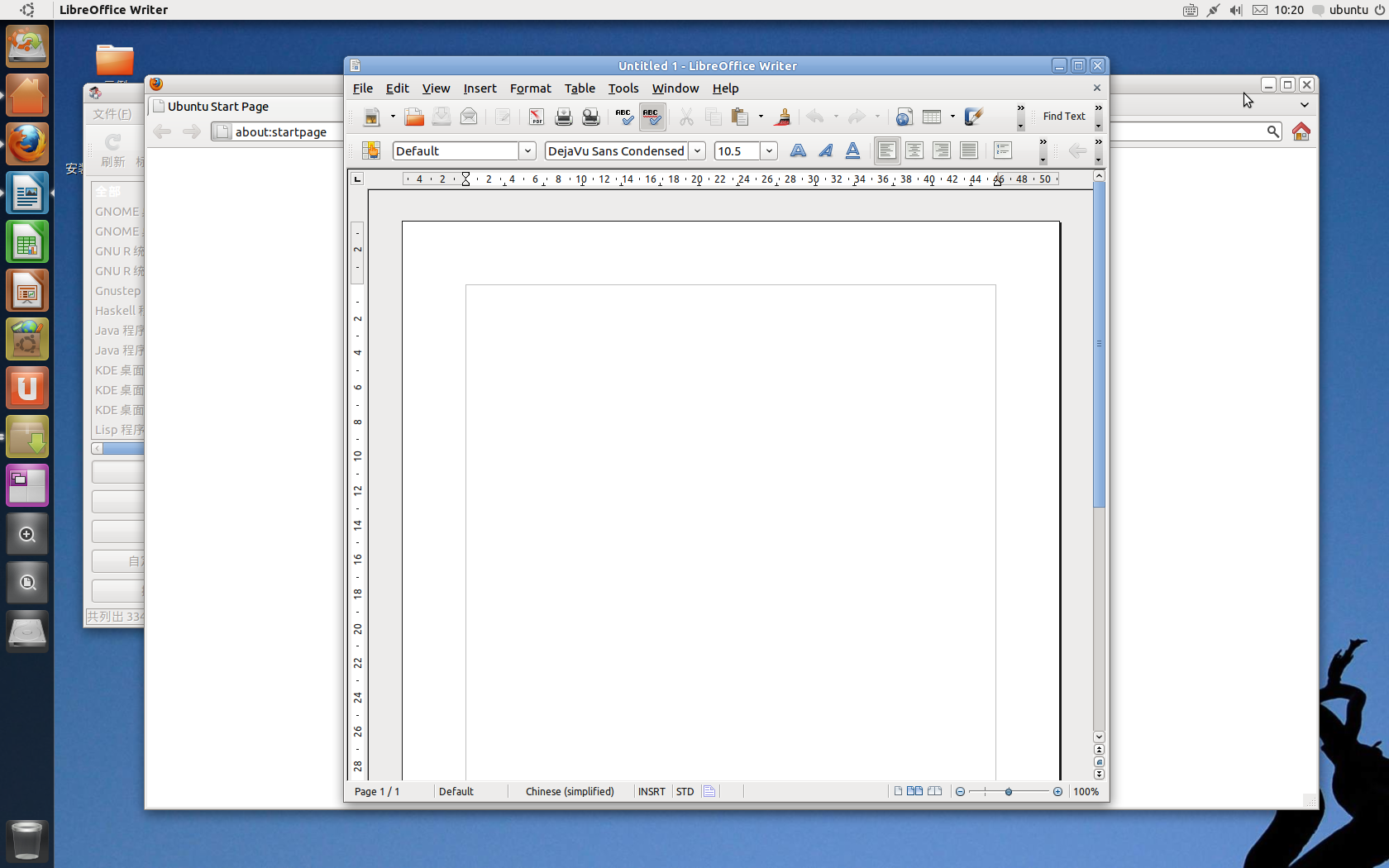Undo the last action

point(816,117)
